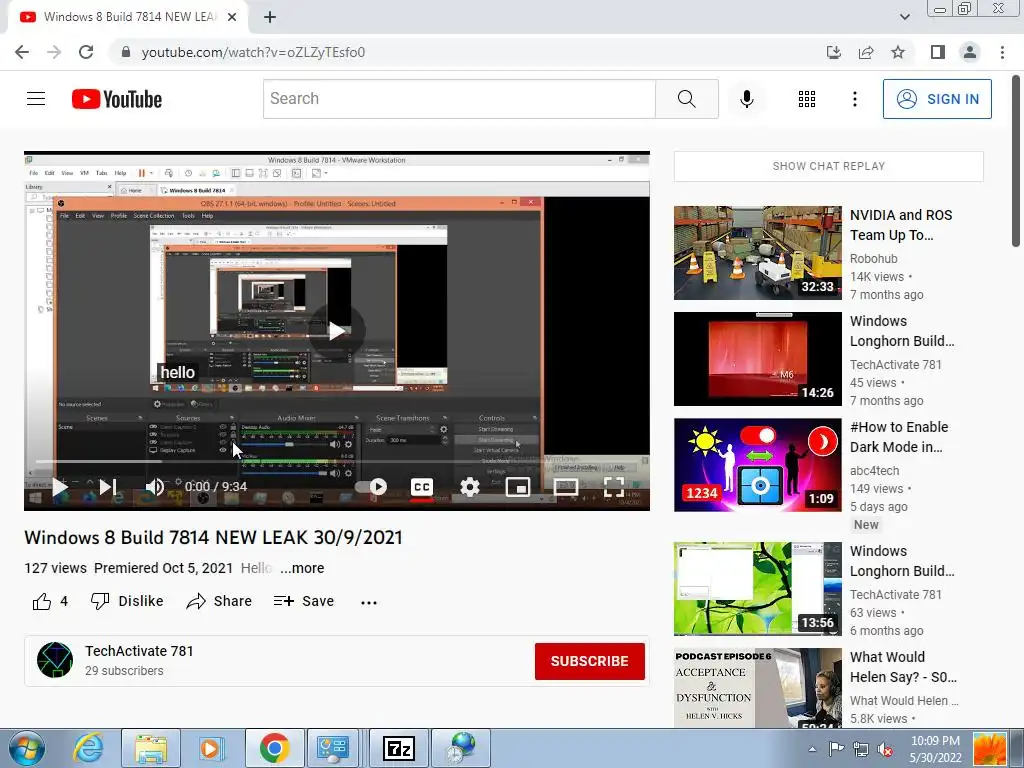1024x768 pixels.
Task: Close the Windows 8 Build 7814 tab
Action: click(232, 17)
